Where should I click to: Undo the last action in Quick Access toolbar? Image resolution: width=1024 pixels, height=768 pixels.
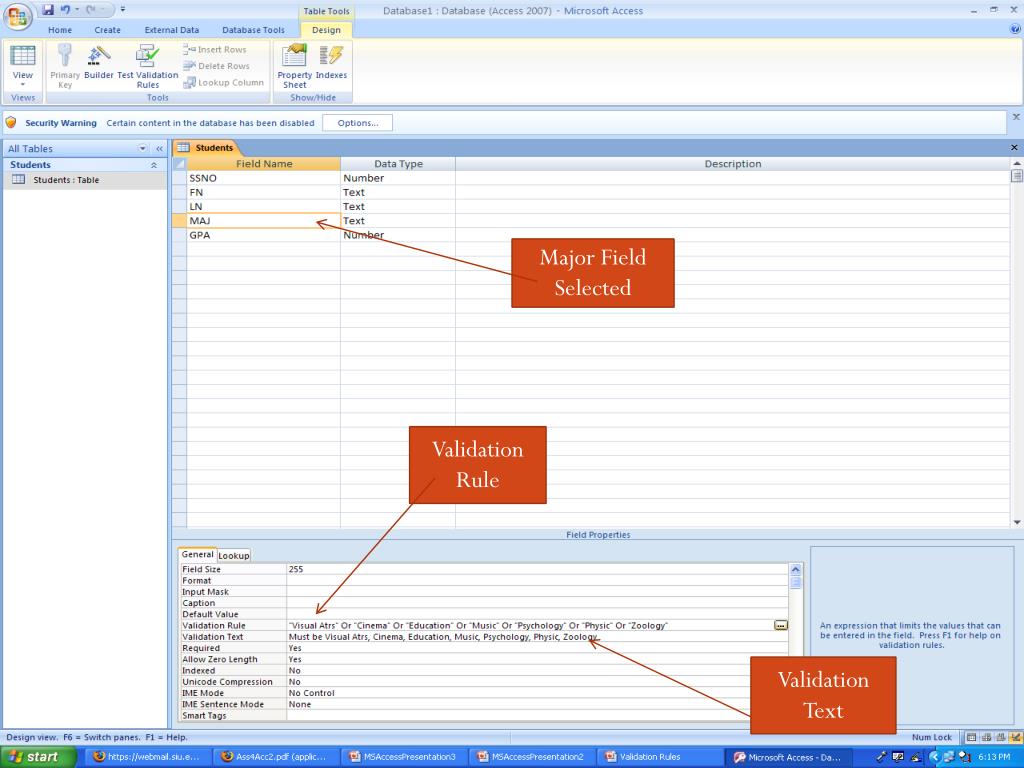pyautogui.click(x=65, y=10)
